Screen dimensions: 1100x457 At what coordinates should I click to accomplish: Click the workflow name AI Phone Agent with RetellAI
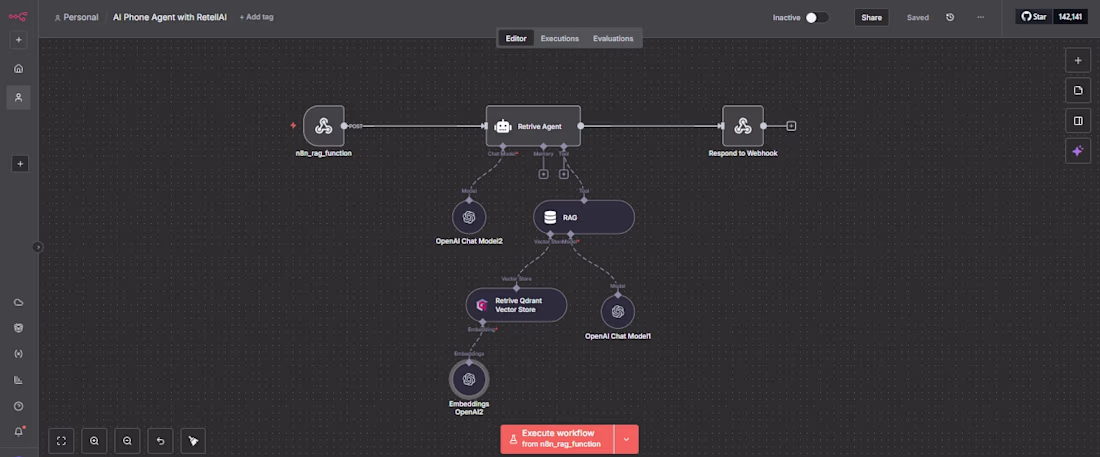tap(170, 17)
